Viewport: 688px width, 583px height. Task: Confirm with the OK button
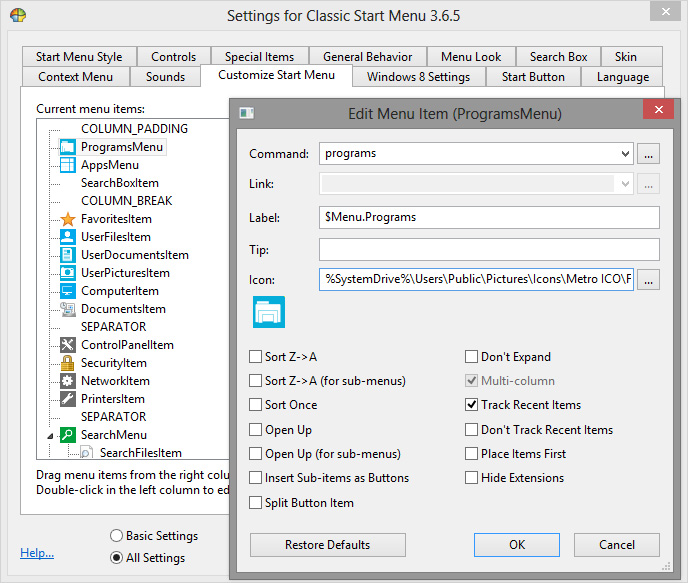(517, 544)
